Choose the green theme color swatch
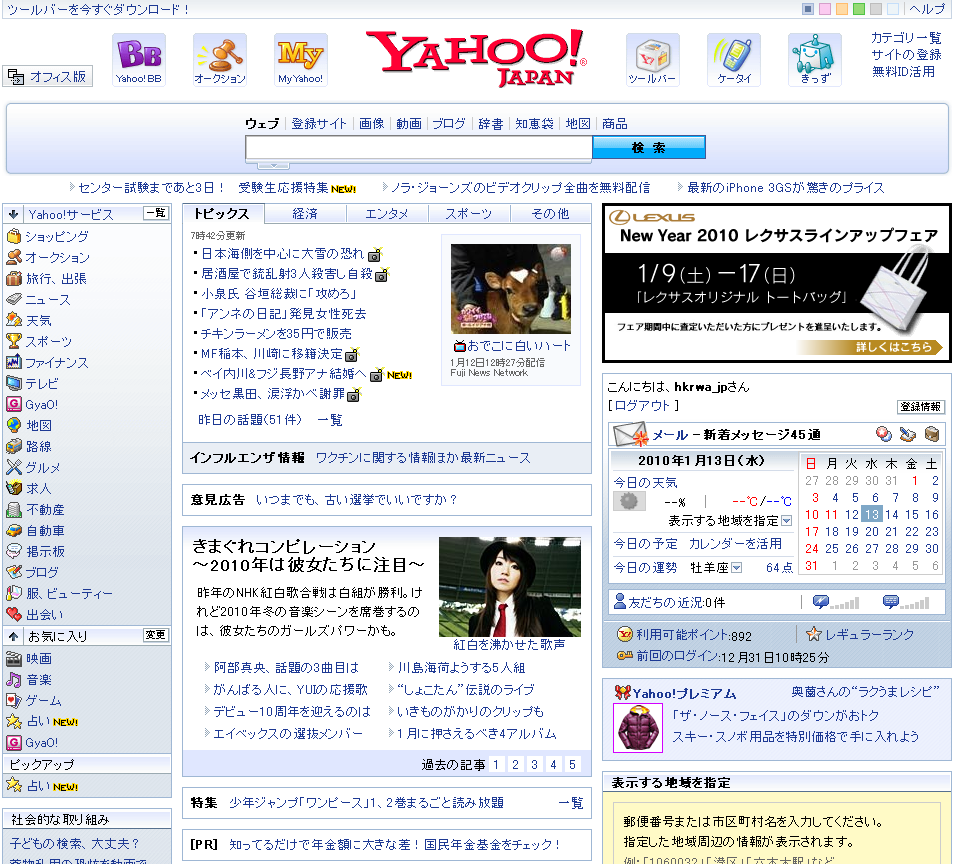 click(x=858, y=9)
